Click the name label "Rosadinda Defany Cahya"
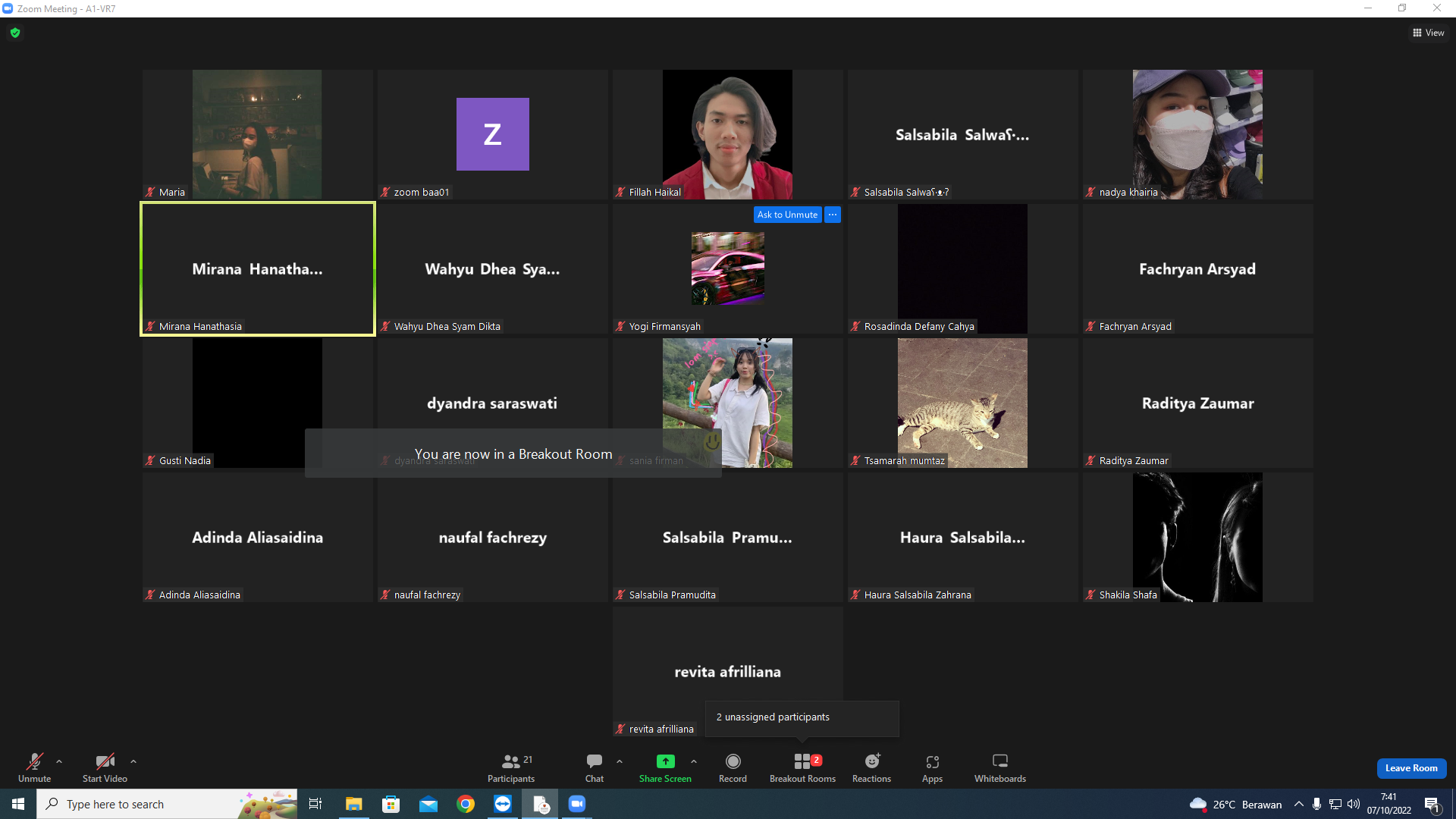The width and height of the screenshot is (1456, 819). click(x=919, y=327)
